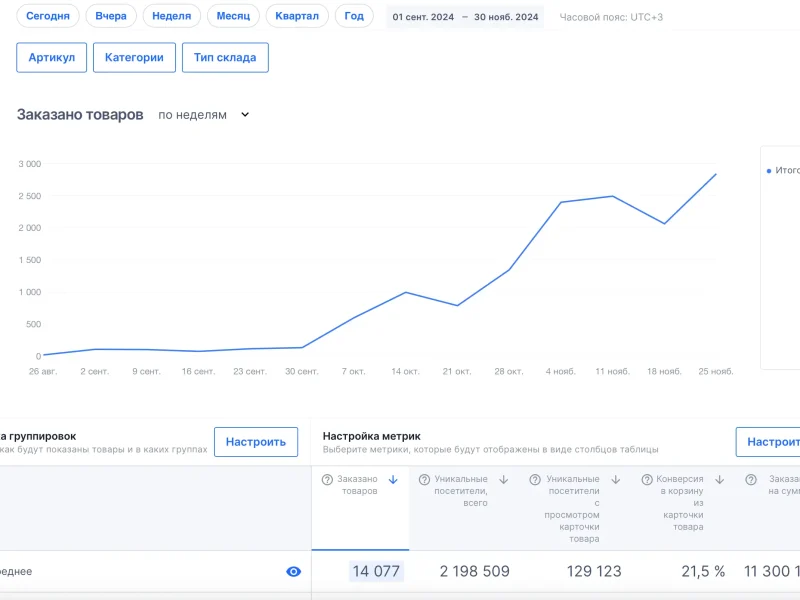Image resolution: width=800 pixels, height=600 pixels.
Task: Switch to the 'Квартал' period
Action: (296, 16)
